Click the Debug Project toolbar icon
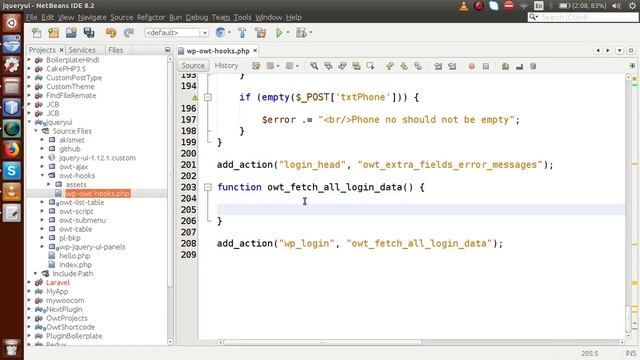The image size is (640, 360). [x=302, y=33]
